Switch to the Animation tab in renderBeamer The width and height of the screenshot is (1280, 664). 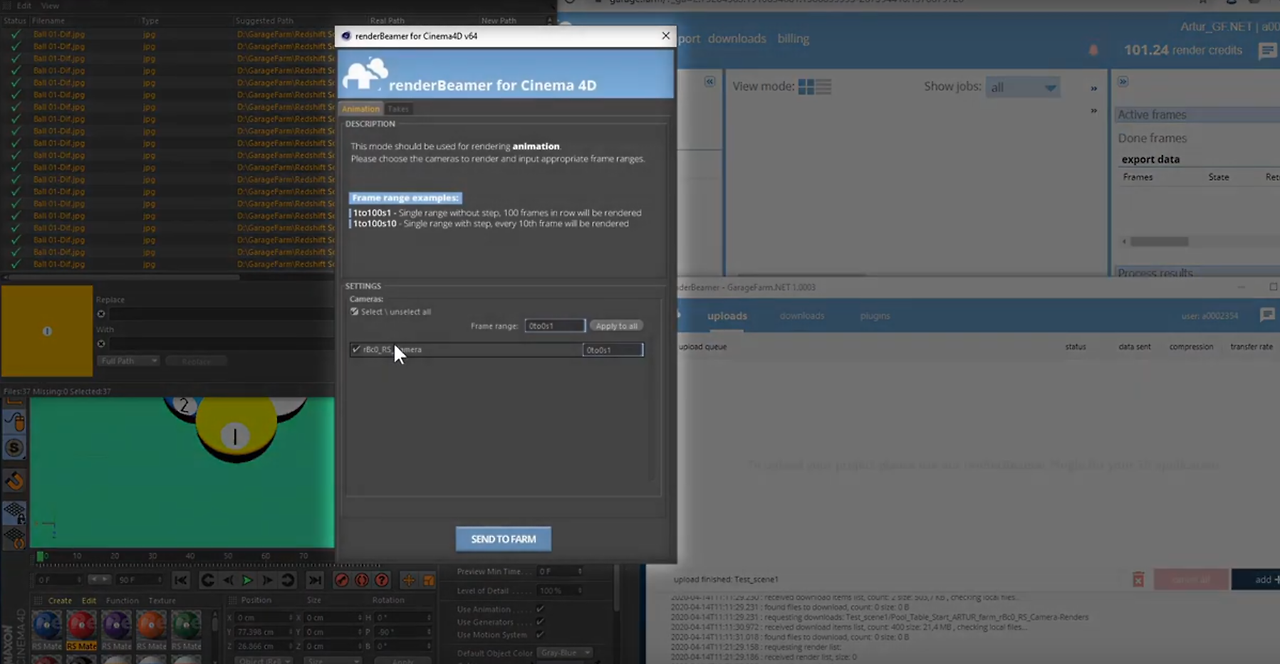pos(361,109)
